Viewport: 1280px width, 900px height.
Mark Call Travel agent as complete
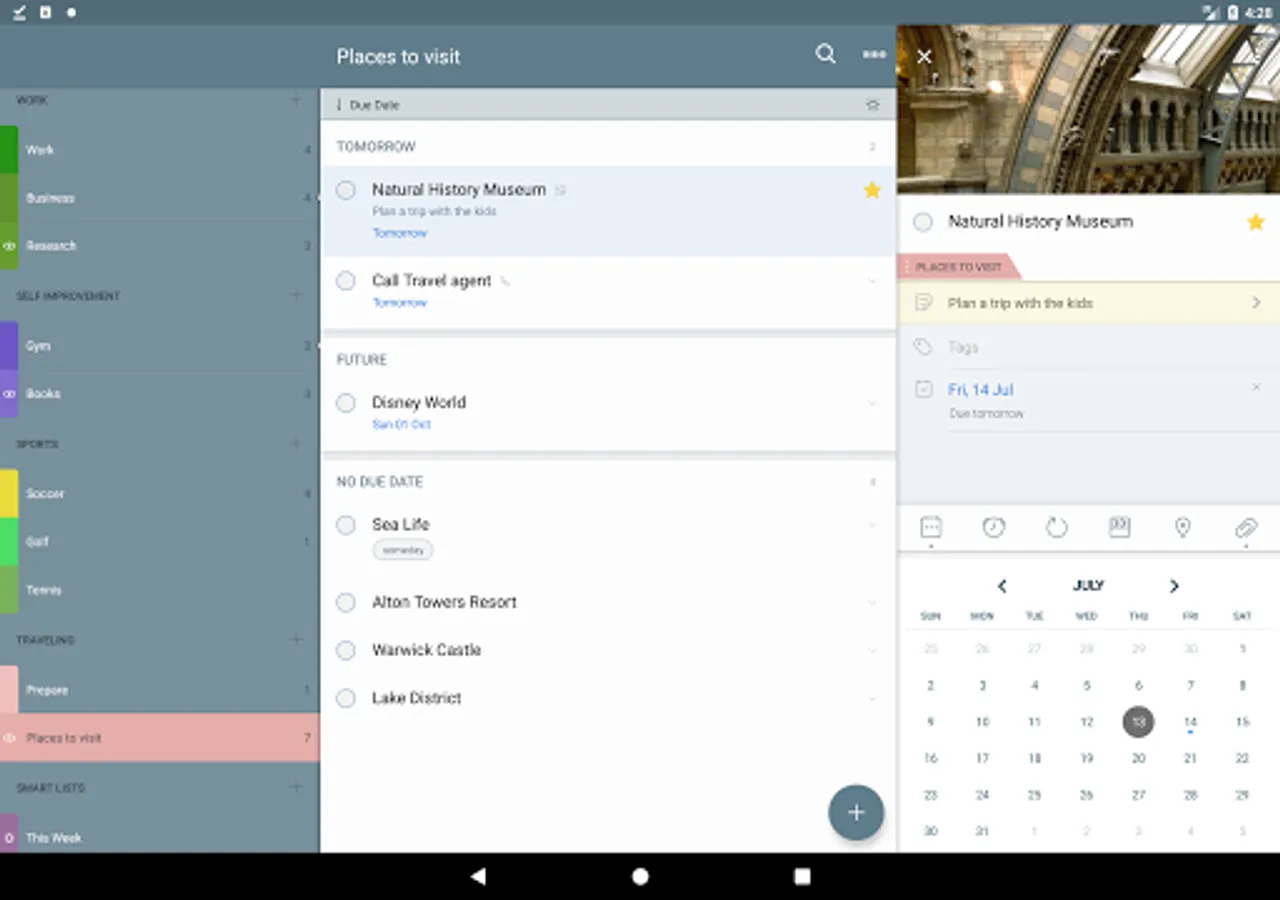click(x=346, y=281)
